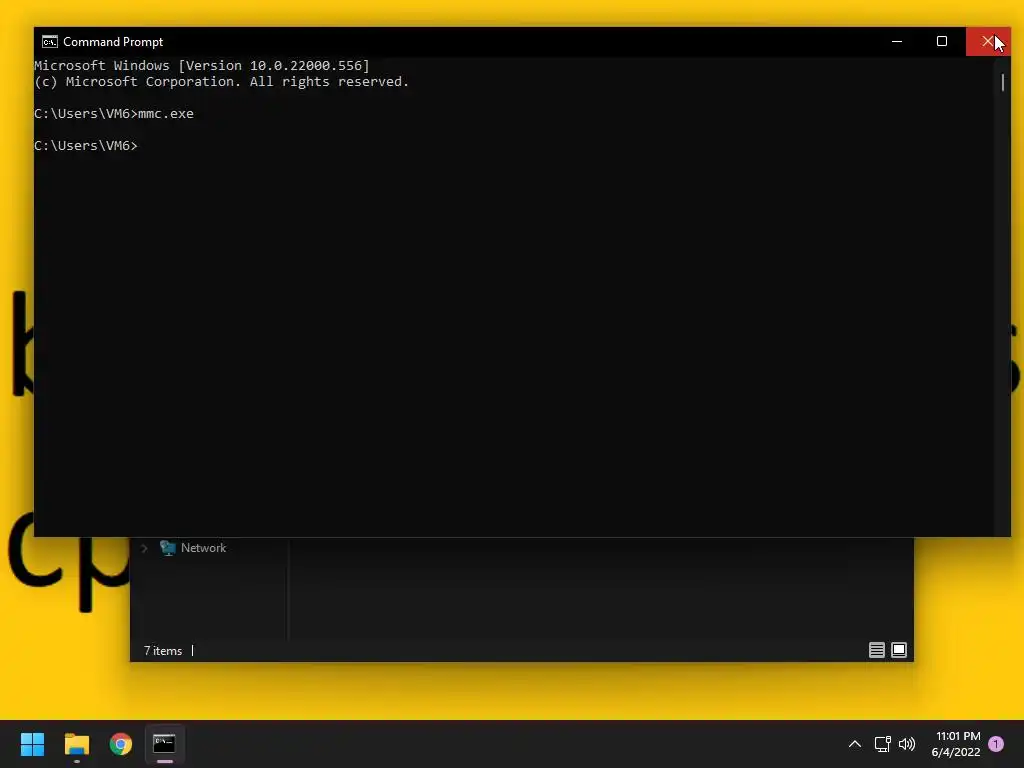Launch Google Chrome from the taskbar
Viewport: 1024px width, 768px height.
[x=121, y=744]
